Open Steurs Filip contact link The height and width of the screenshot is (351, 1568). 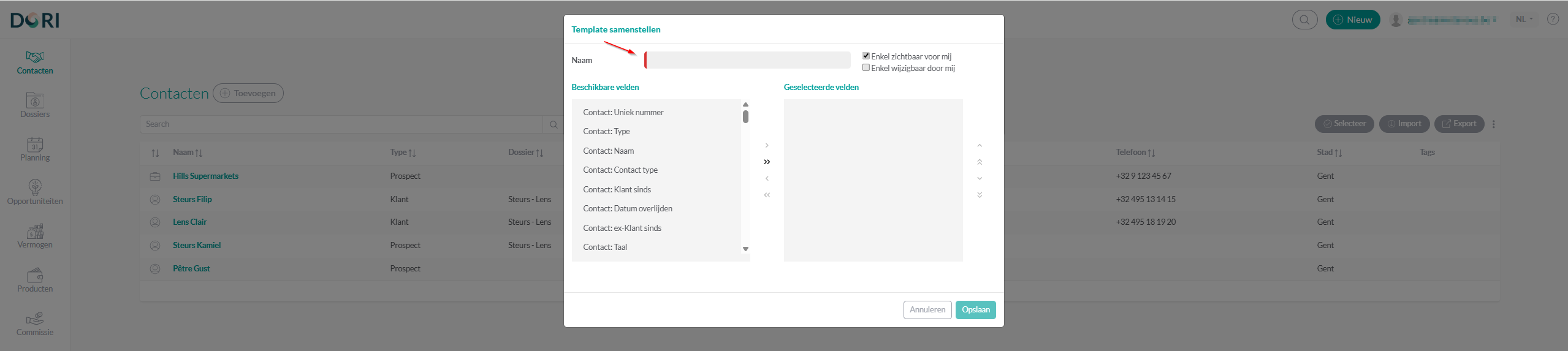[x=192, y=199]
